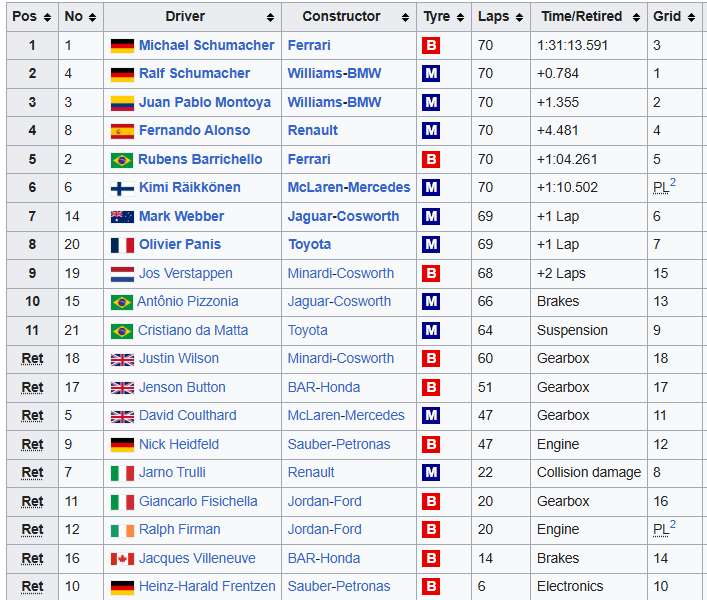Sort table by Tyre column arrows
This screenshot has height=600, width=707.
pyautogui.click(x=460, y=17)
